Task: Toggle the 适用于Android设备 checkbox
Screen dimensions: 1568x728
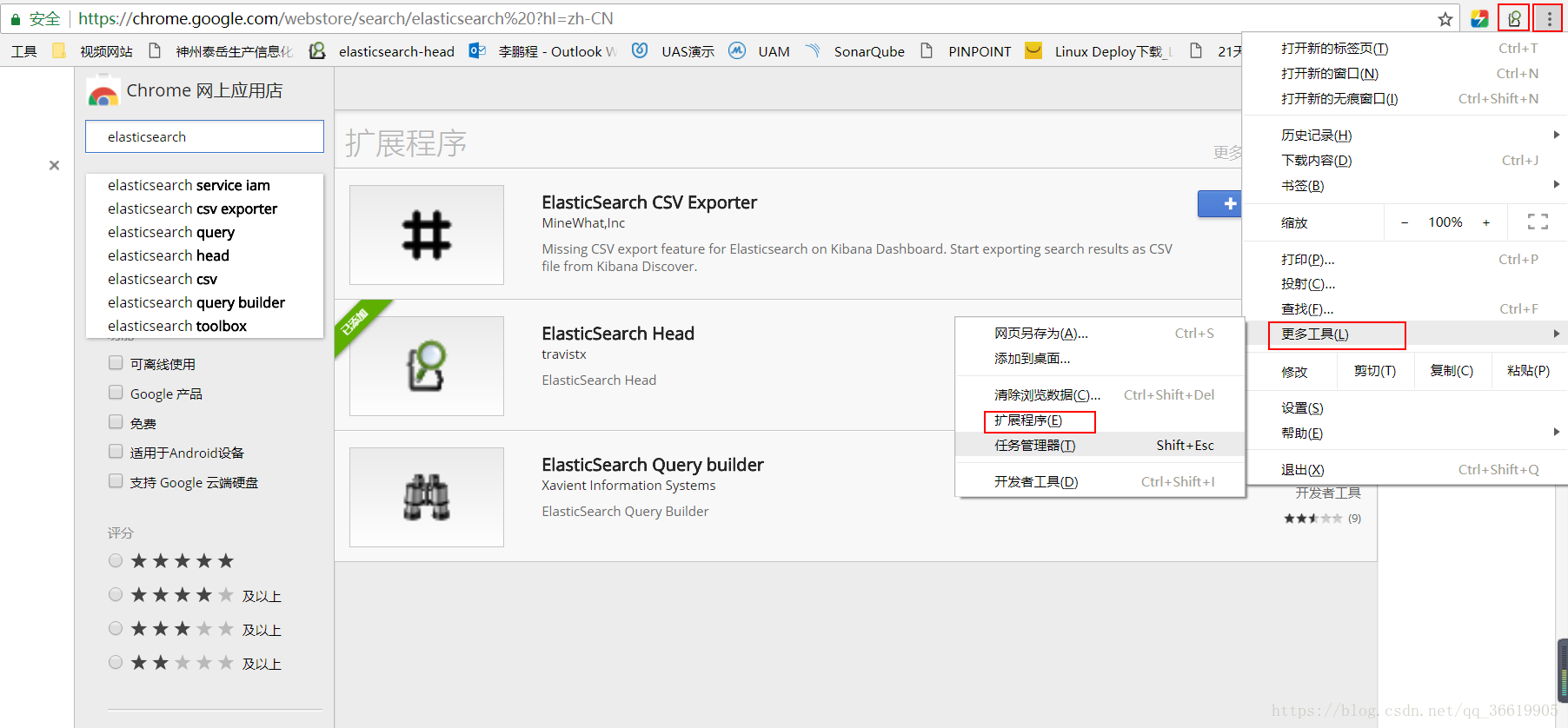Action: (116, 451)
